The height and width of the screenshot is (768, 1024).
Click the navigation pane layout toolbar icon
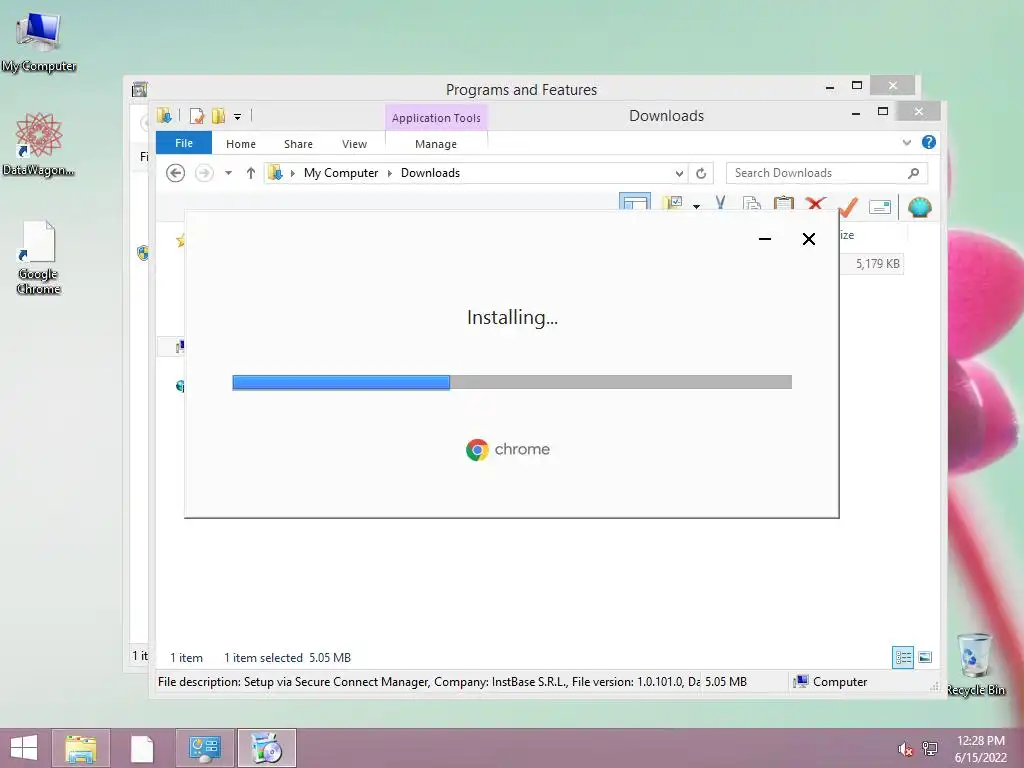[x=635, y=201]
